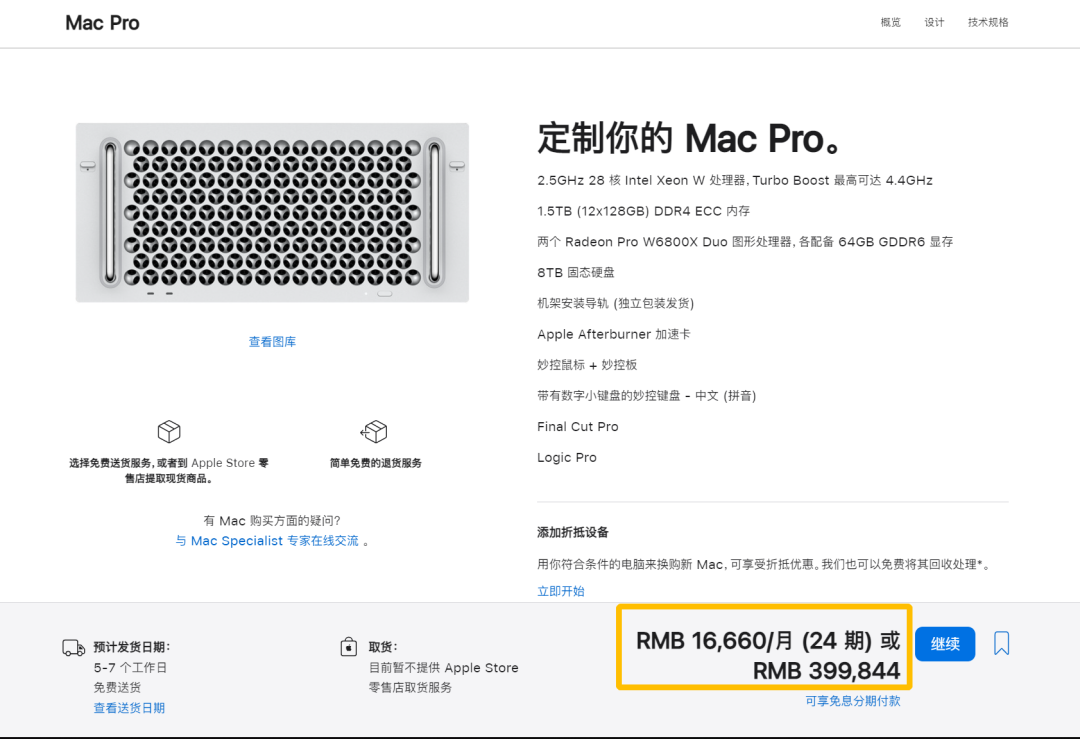The height and width of the screenshot is (739, 1080).
Task: Click the 28 核 Intel Xeon W processor spec
Action: point(735,180)
